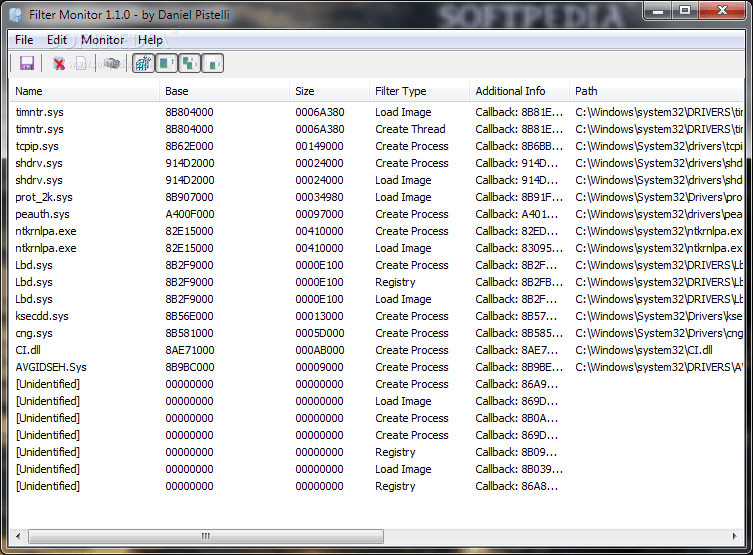Click base address 8B9BC000
753x555 pixels.
(190, 367)
